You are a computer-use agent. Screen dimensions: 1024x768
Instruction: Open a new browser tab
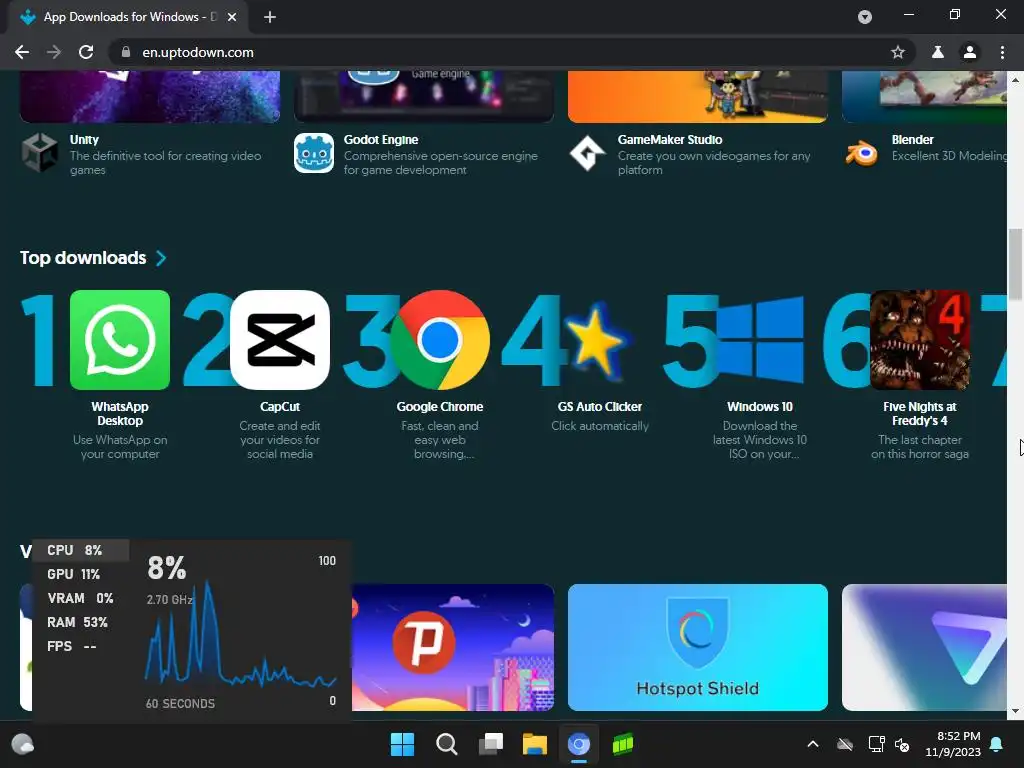[x=270, y=17]
